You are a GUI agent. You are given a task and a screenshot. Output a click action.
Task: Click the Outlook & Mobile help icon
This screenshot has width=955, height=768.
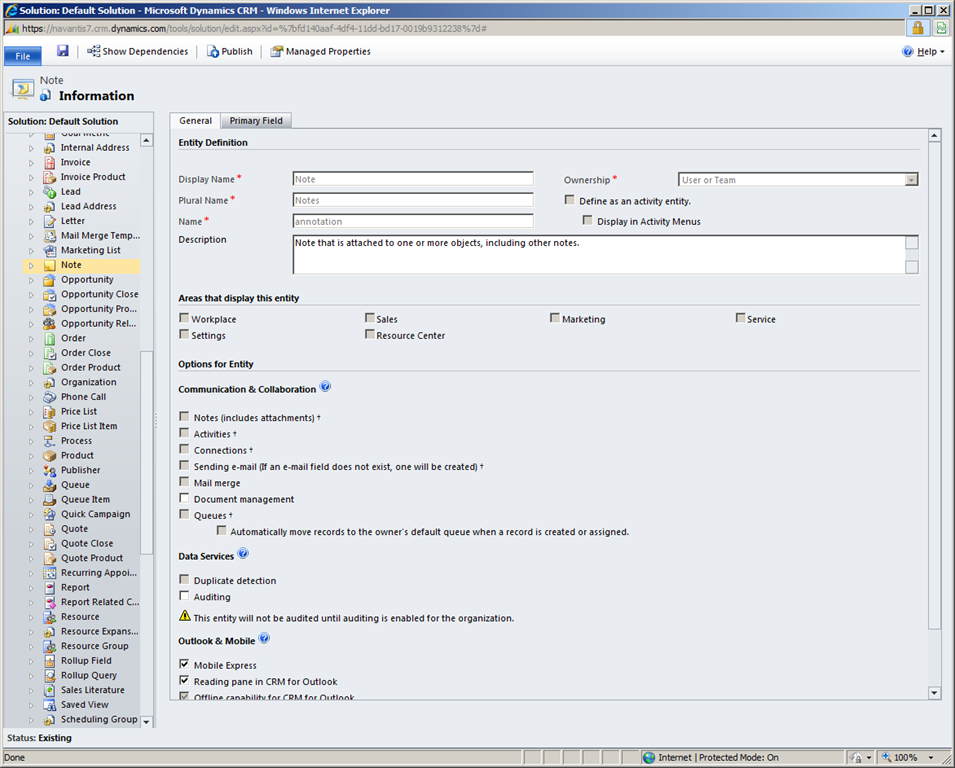tap(264, 639)
